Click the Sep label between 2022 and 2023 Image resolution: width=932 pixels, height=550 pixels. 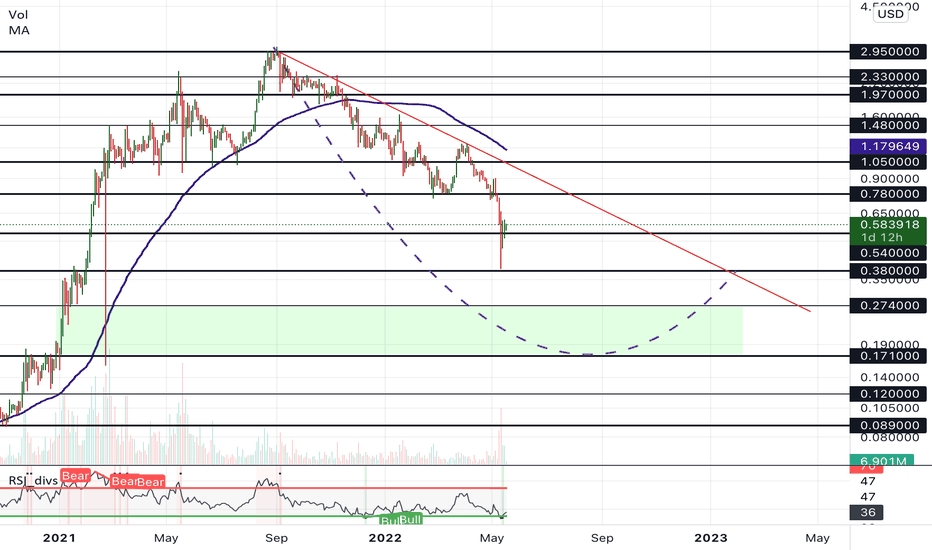(x=602, y=538)
